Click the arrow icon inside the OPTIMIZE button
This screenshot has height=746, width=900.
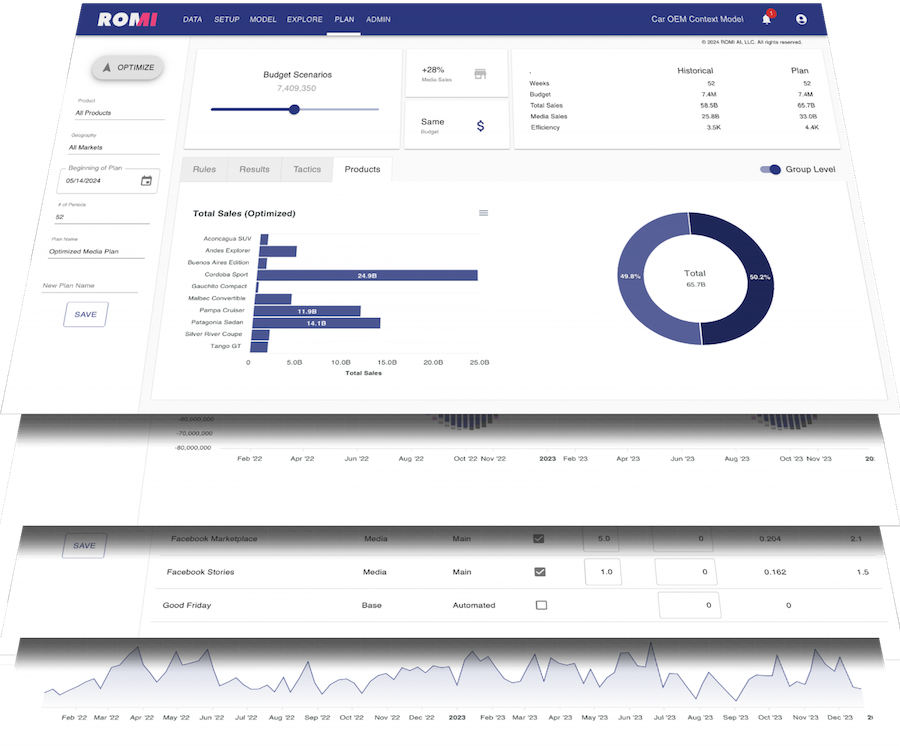pos(107,68)
